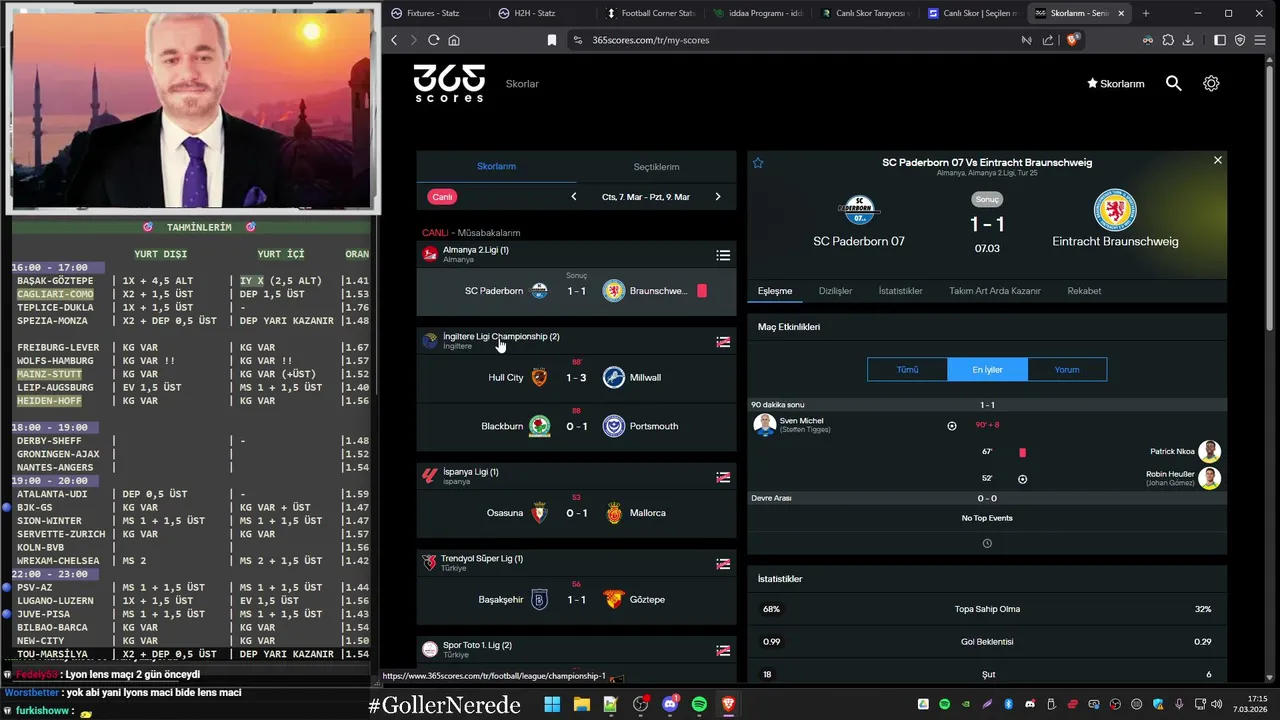Click the 365 scores logo
This screenshot has width=1280, height=720.
point(449,83)
